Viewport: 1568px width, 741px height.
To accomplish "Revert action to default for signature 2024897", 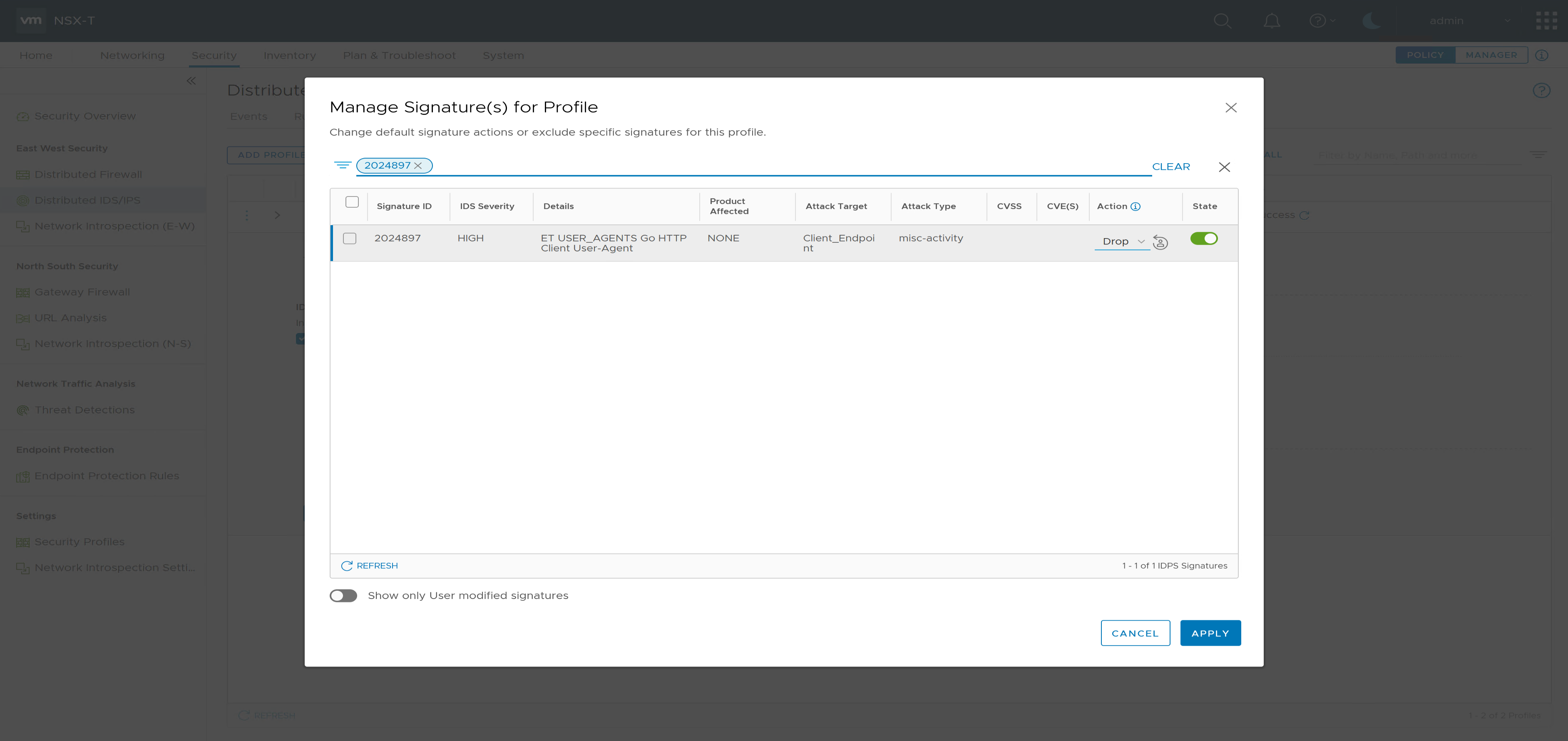I will click(1160, 242).
